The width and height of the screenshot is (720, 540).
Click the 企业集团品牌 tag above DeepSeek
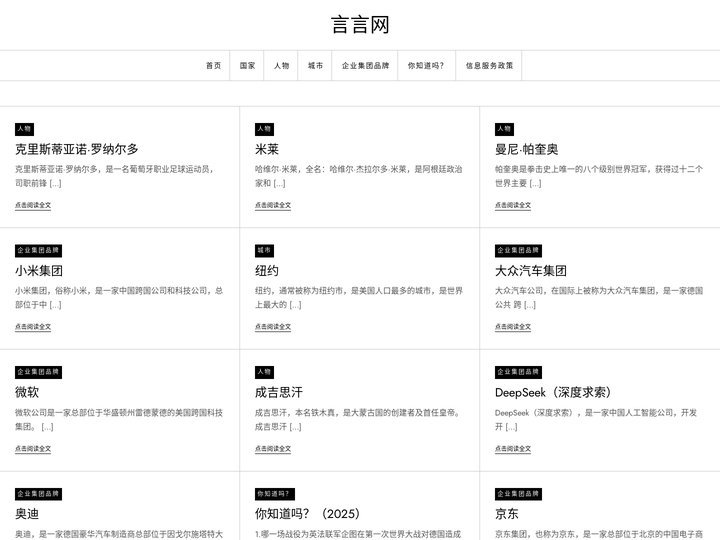[x=518, y=372]
